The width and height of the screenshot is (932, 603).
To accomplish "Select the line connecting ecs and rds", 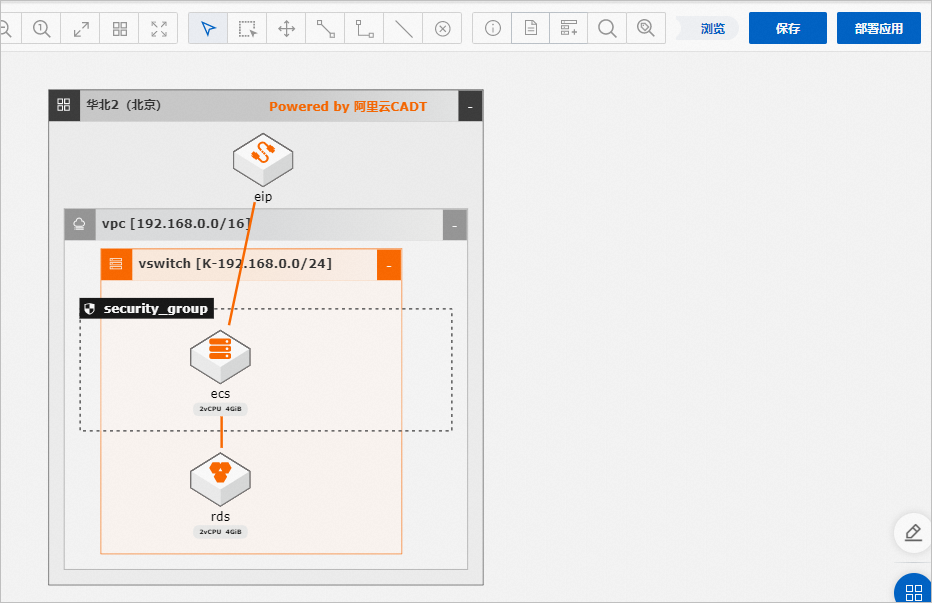I will pyautogui.click(x=221, y=432).
